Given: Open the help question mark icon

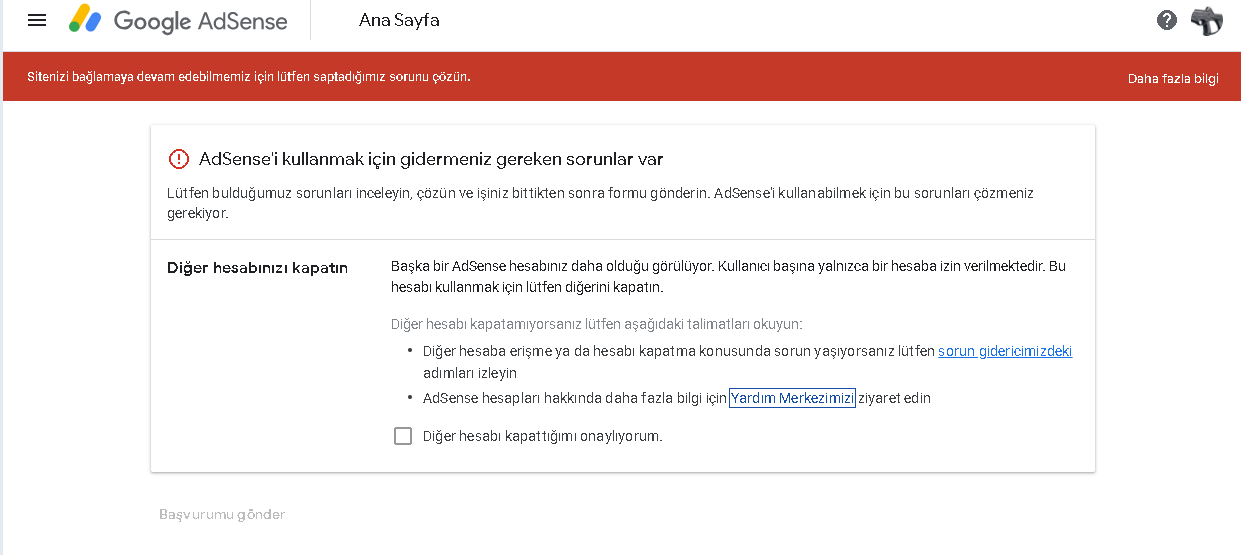Looking at the screenshot, I should coord(1167,20).
